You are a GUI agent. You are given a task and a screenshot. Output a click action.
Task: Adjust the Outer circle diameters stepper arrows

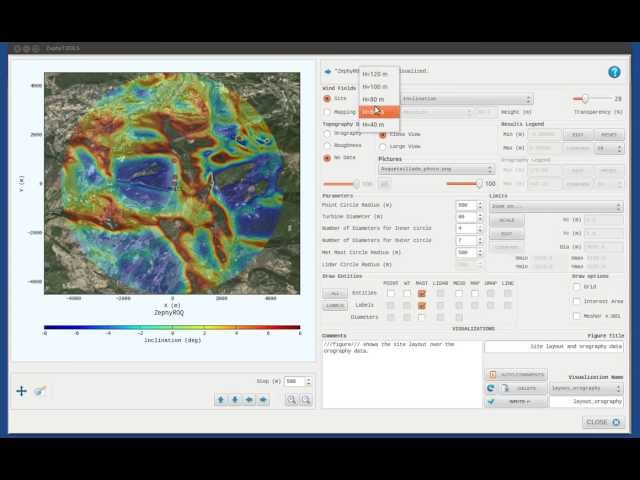click(480, 240)
